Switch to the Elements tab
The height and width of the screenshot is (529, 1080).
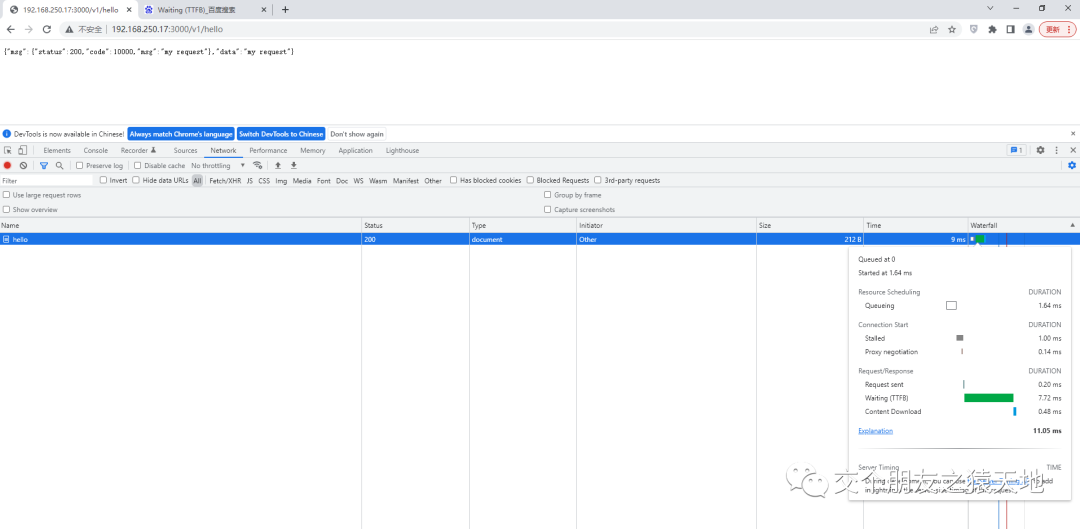pos(57,150)
